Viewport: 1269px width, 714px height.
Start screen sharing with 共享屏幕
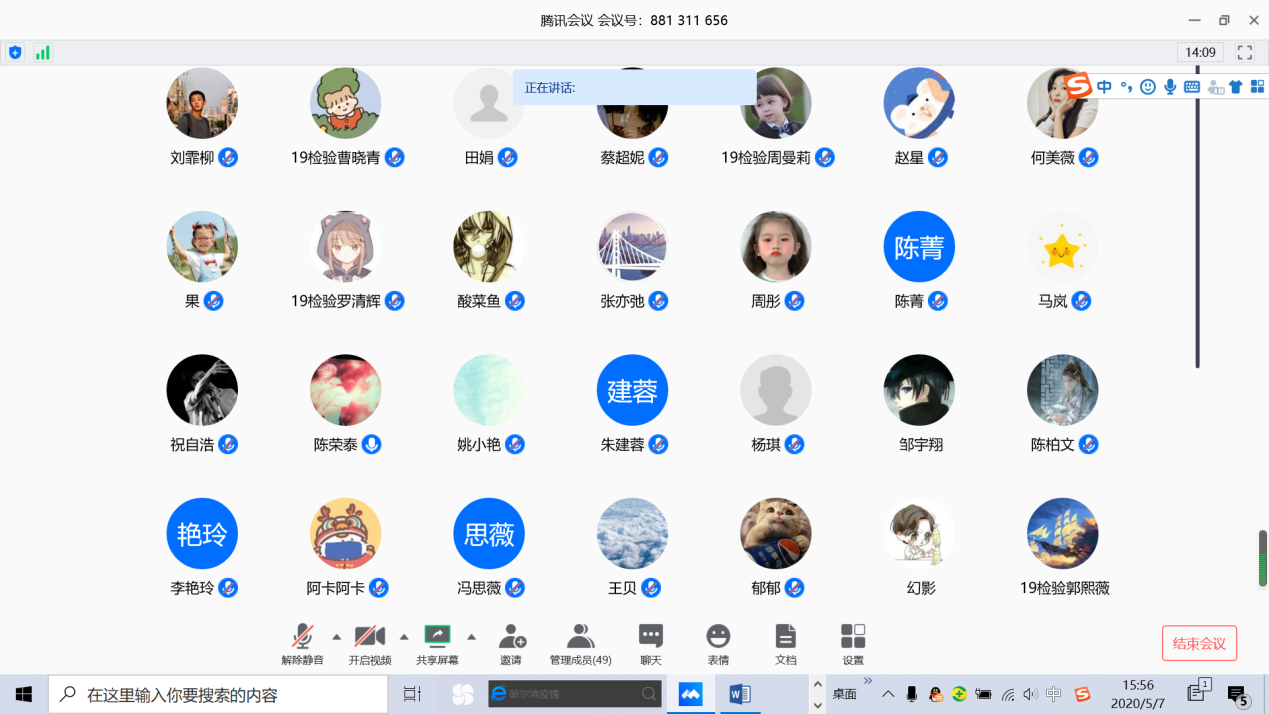pos(437,644)
